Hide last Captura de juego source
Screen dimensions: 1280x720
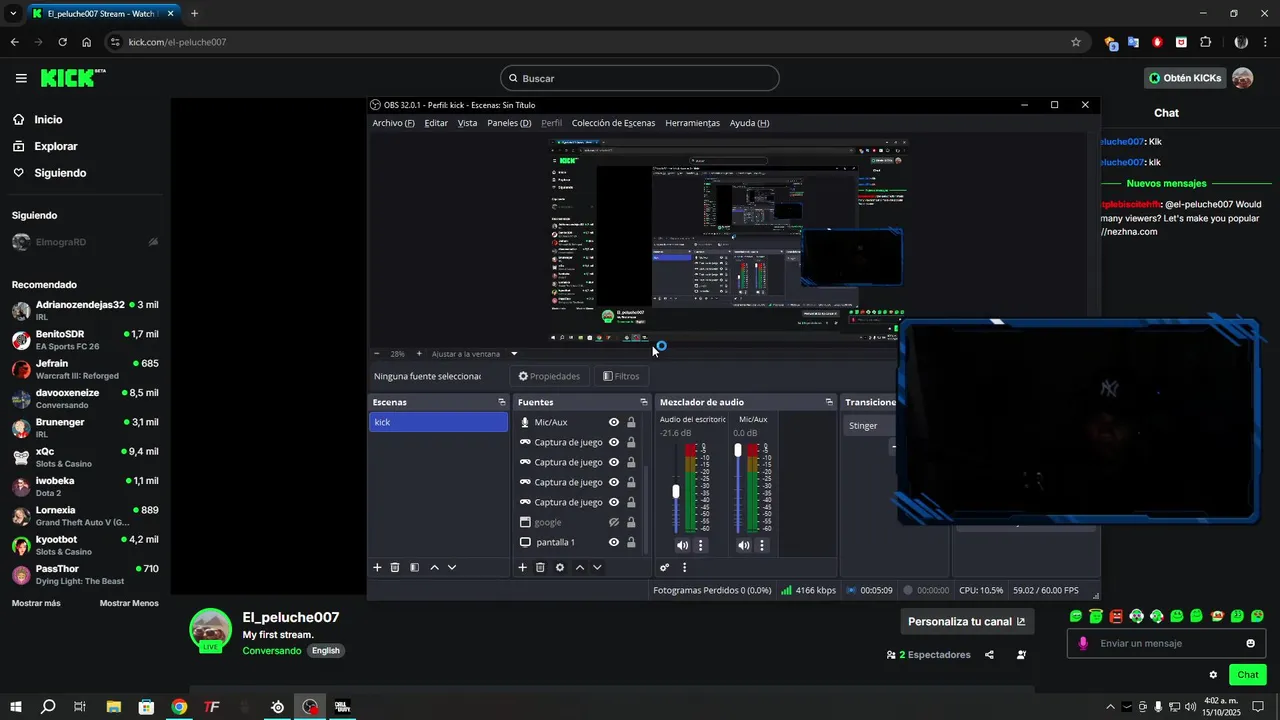click(x=614, y=502)
